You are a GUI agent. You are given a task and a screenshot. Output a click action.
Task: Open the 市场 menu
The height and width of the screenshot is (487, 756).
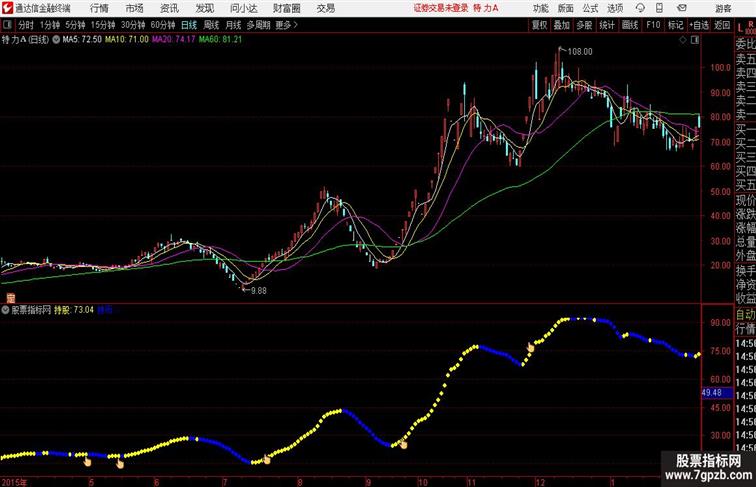coord(134,8)
